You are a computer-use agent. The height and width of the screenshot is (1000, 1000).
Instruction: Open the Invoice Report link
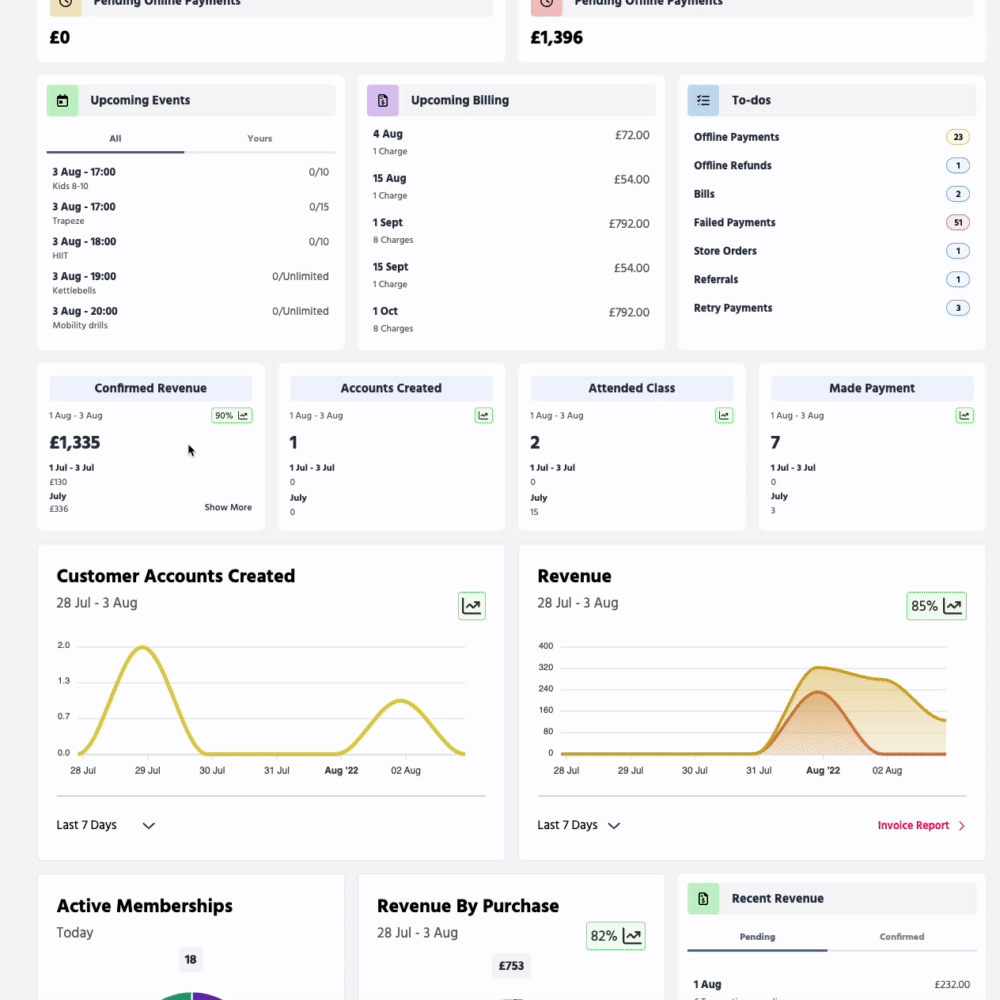(920, 825)
